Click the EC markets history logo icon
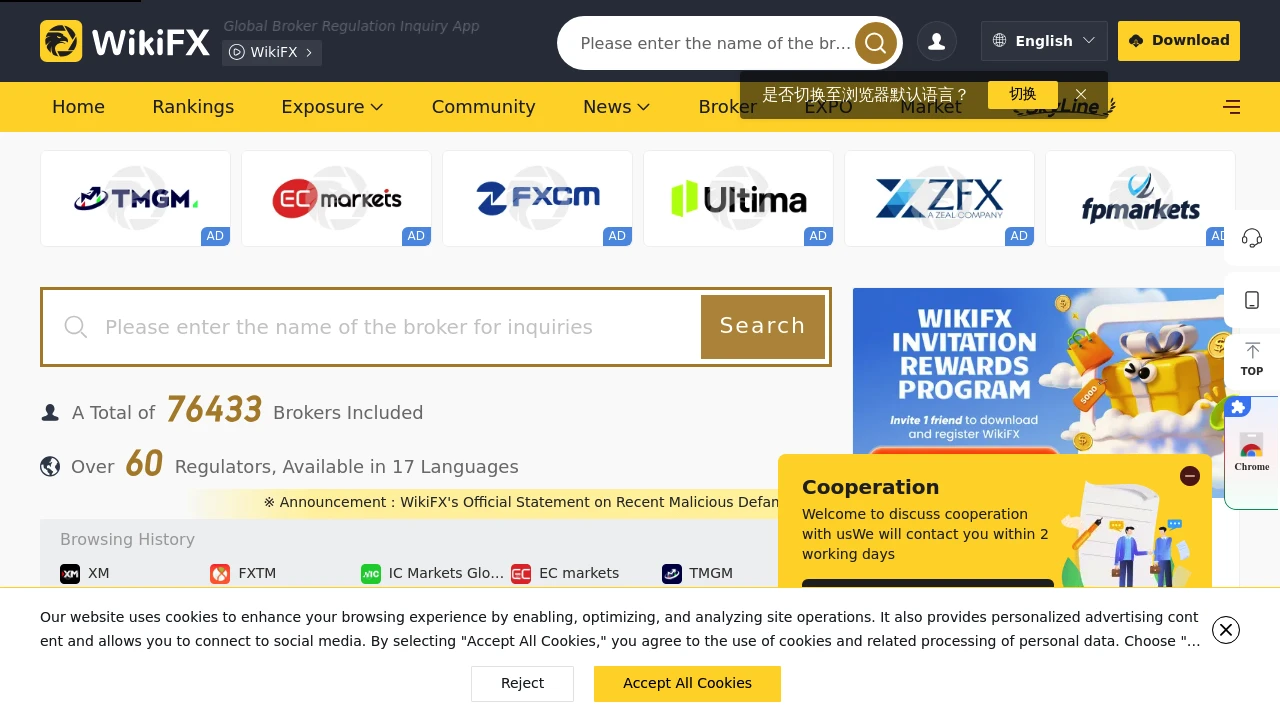Image resolution: width=1280 pixels, height=720 pixels. pos(521,573)
